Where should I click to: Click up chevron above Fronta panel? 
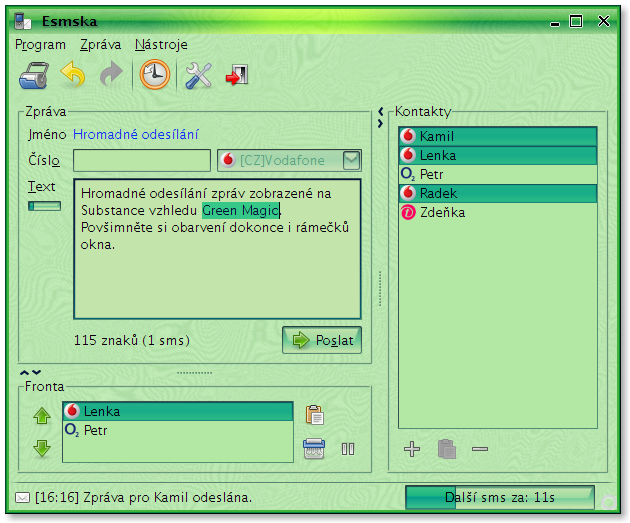tap(24, 372)
